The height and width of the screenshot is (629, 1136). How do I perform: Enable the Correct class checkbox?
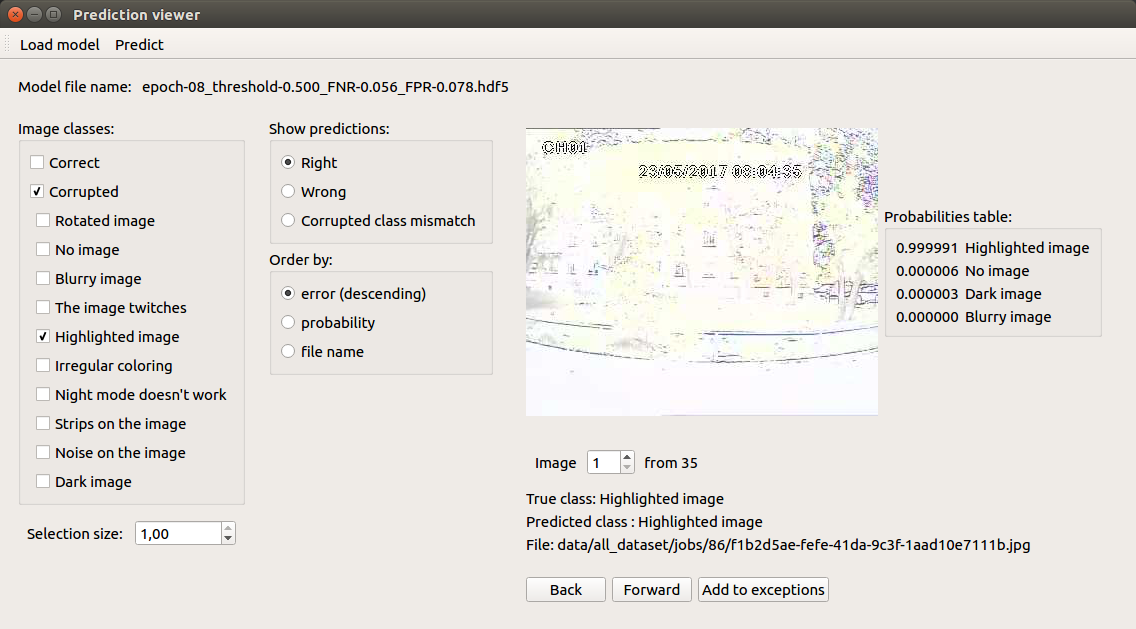[x=37, y=163]
